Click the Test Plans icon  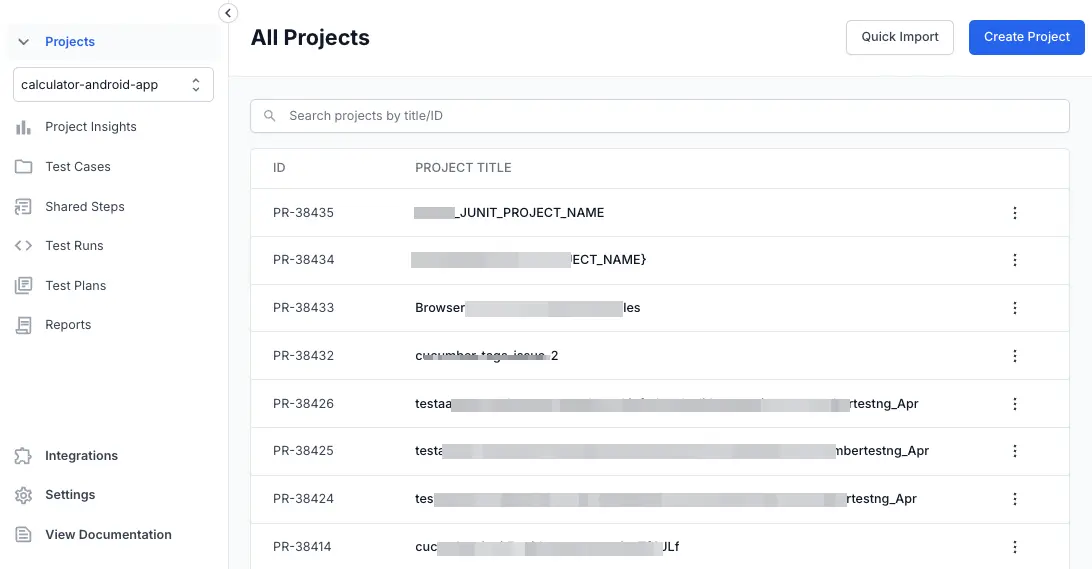23,286
